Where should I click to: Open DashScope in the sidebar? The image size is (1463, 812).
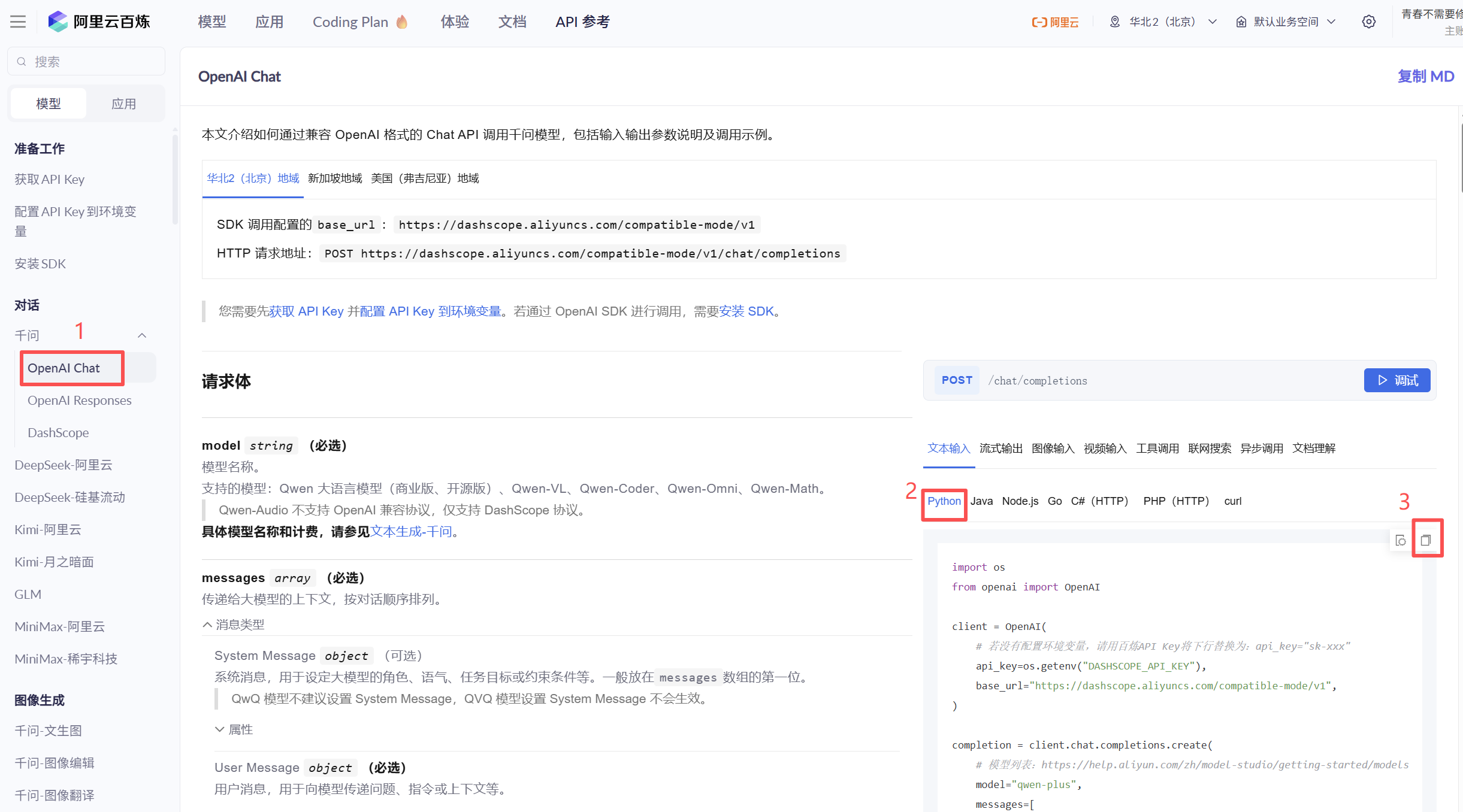tap(58, 433)
